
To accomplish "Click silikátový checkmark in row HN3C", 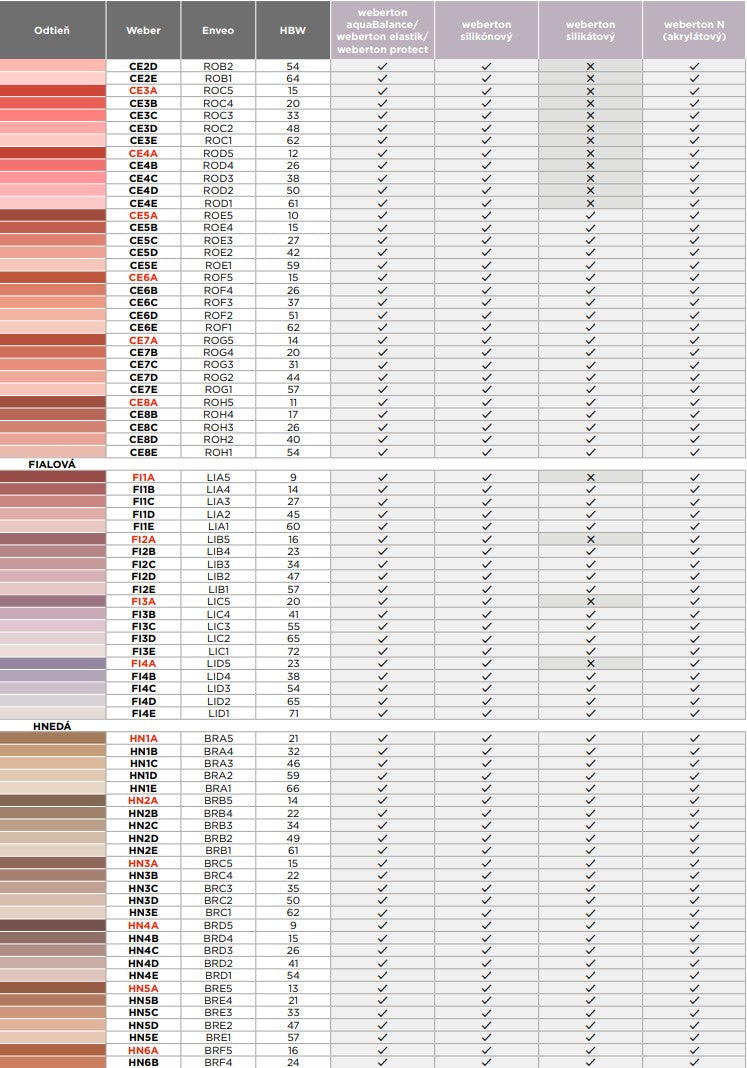I will point(590,888).
